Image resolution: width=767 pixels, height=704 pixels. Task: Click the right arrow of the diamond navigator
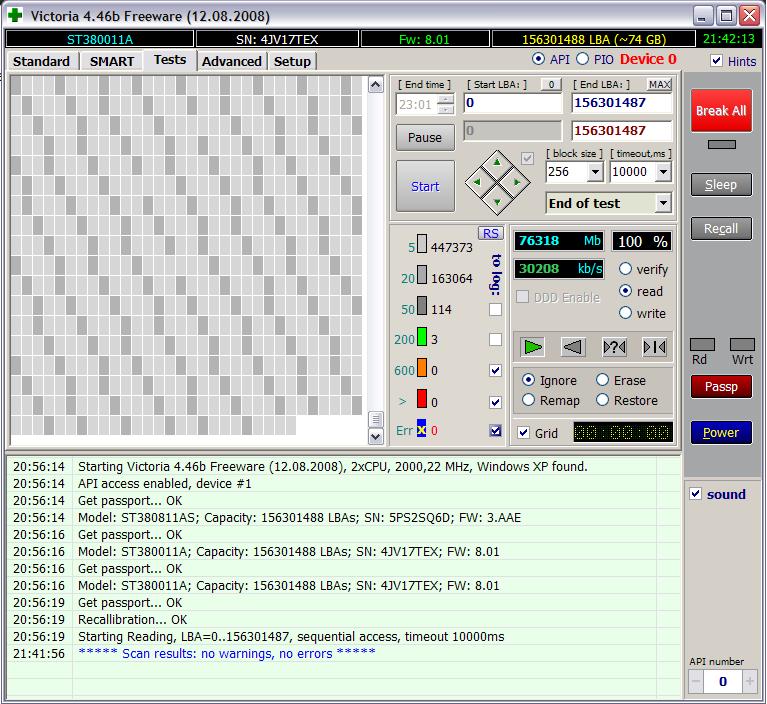pyautogui.click(x=517, y=182)
